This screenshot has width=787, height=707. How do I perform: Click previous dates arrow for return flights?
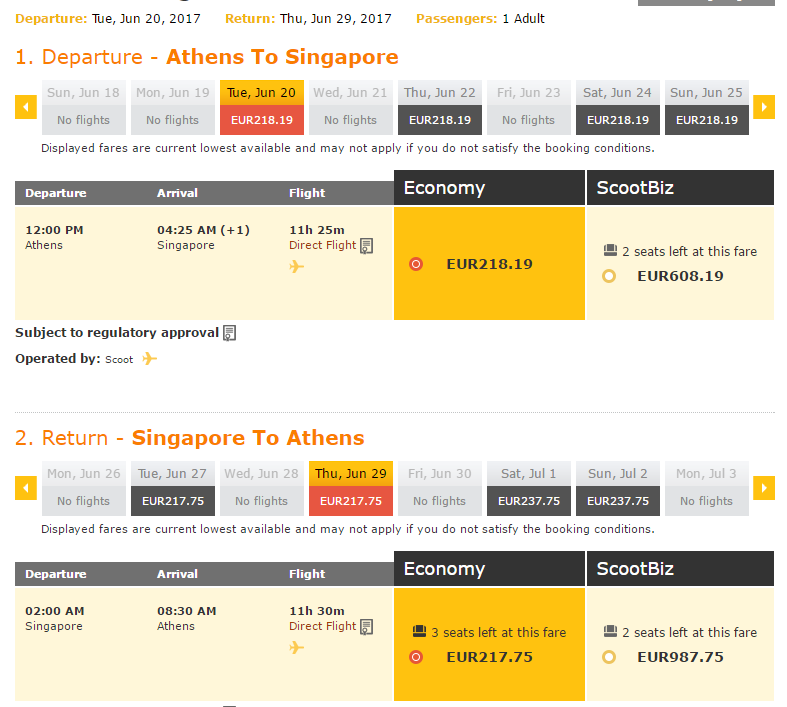point(26,488)
